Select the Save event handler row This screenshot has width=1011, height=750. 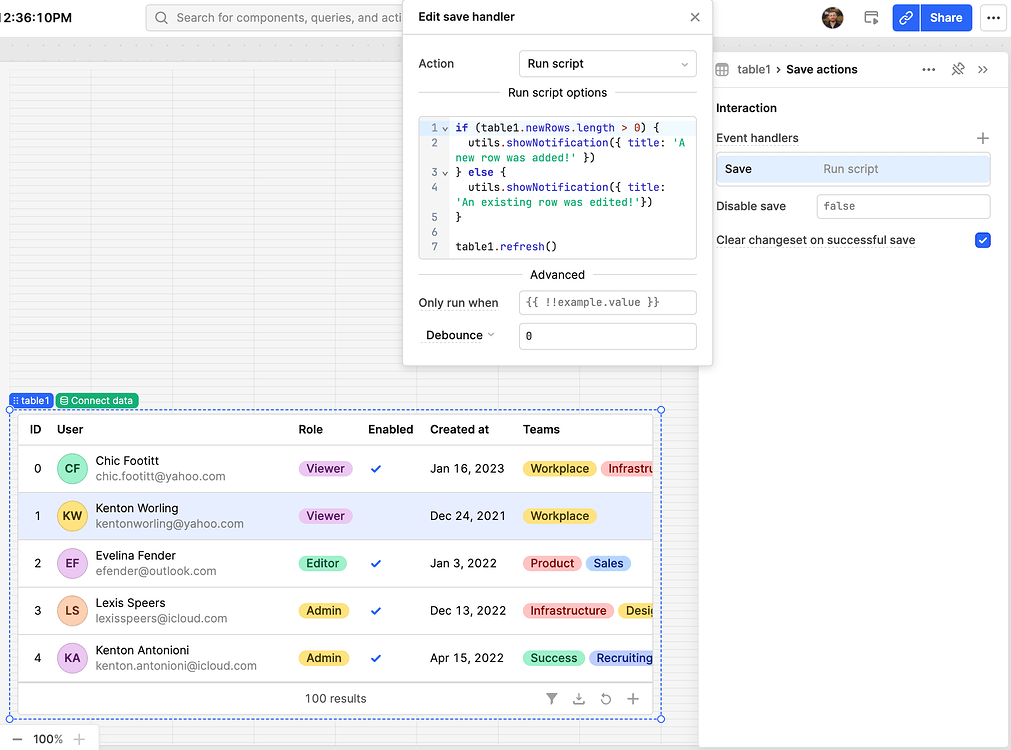point(853,169)
